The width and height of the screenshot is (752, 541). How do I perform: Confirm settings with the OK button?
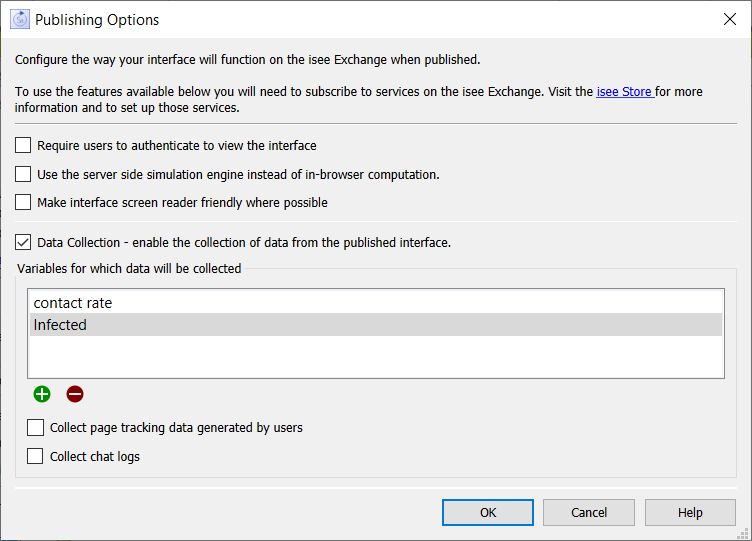[488, 513]
